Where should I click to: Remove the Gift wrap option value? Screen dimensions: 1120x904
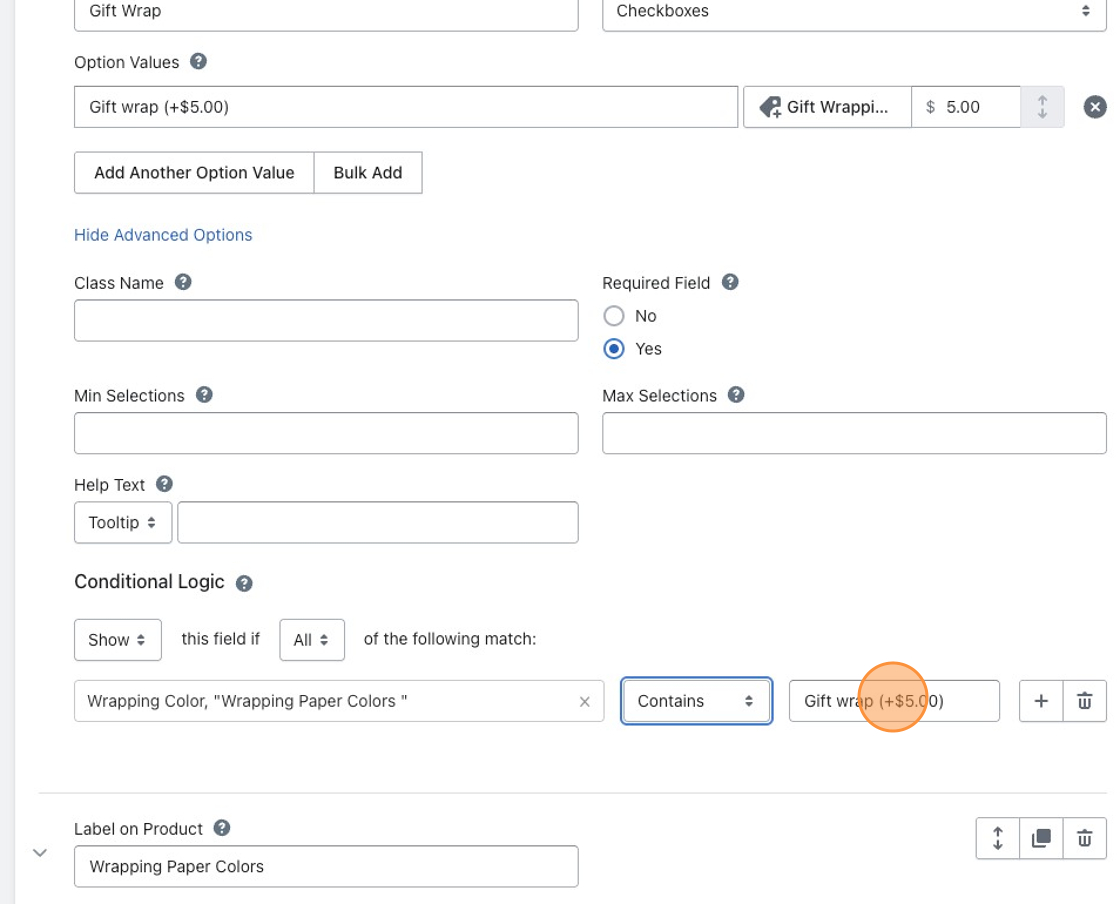pyautogui.click(x=1095, y=107)
